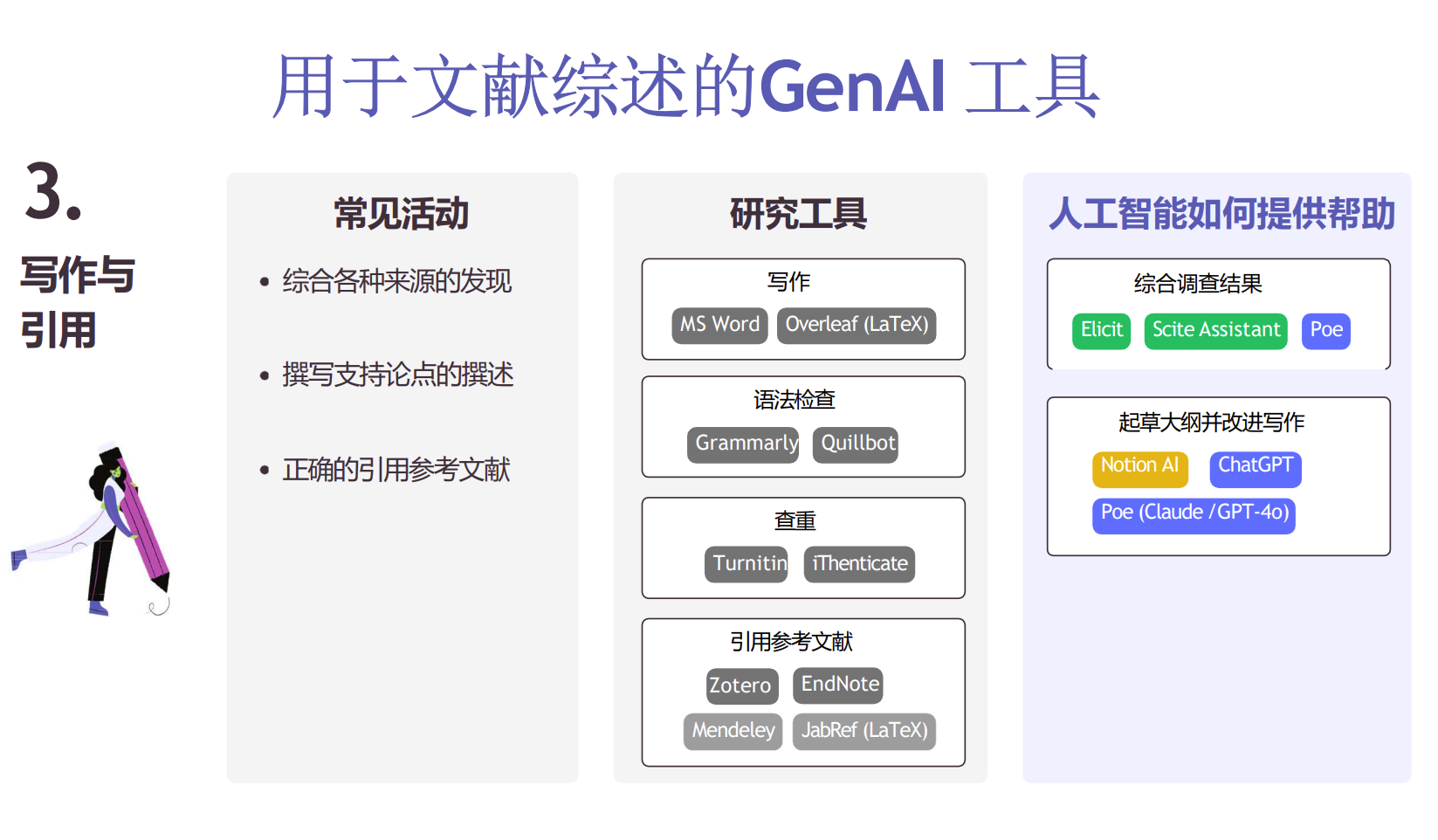Select the 写作 box label
Screen dimensions: 1438x840
(x=789, y=282)
